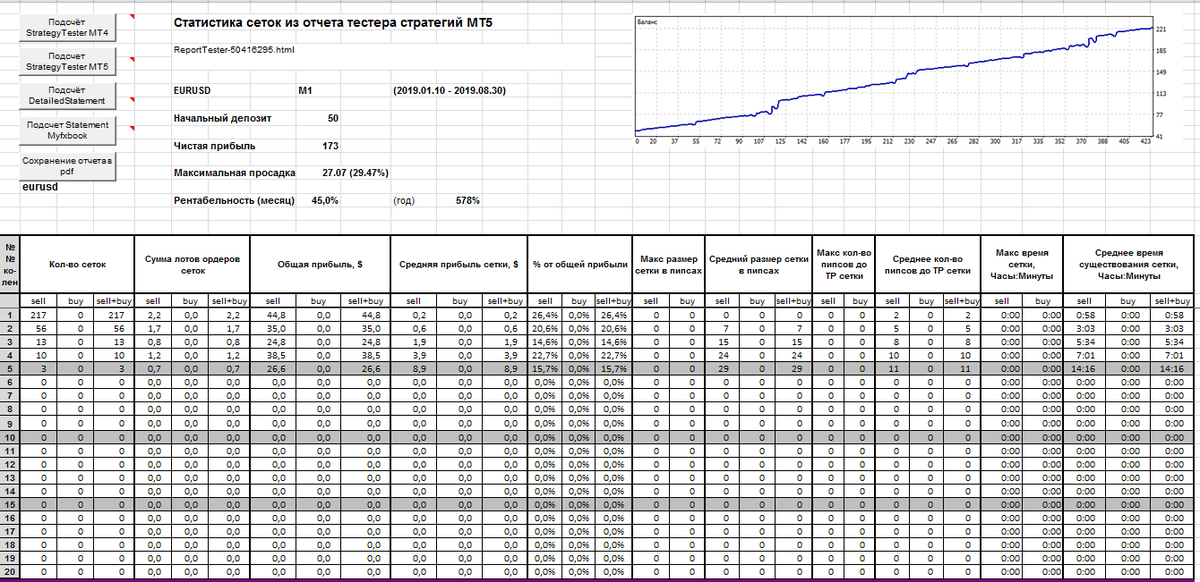Click the initial deposit value 50
The width and height of the screenshot is (1200, 582).
[x=333, y=118]
